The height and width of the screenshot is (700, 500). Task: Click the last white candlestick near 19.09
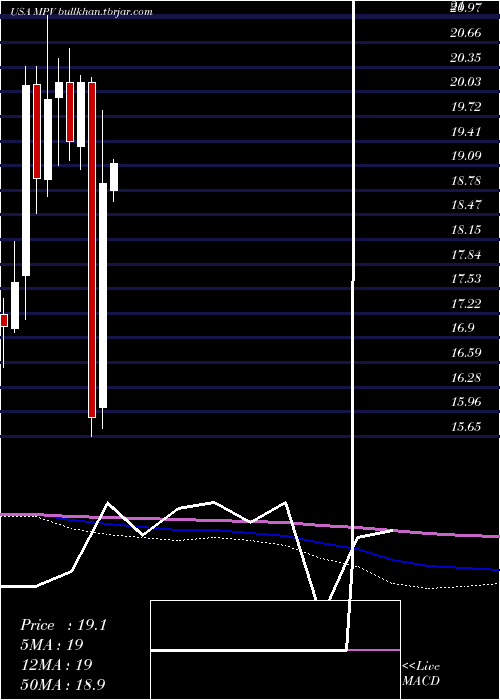114,177
